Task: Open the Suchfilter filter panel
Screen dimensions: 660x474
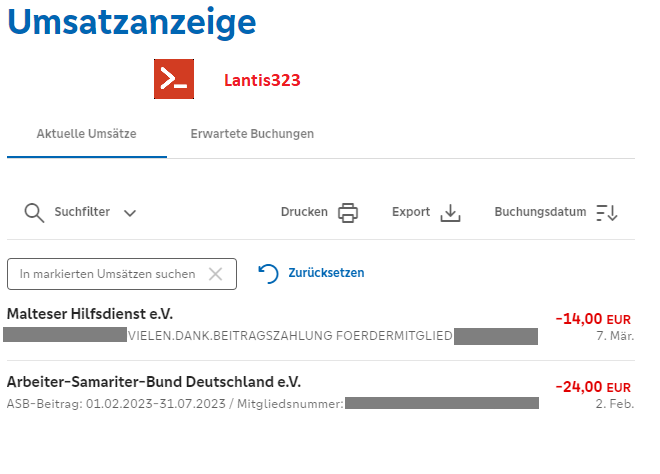Action: coord(82,212)
